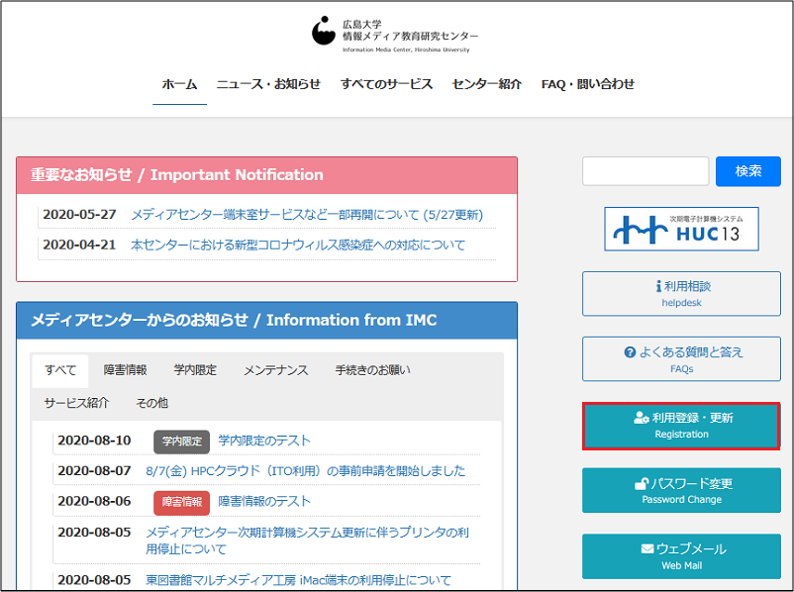Image resolution: width=794 pixels, height=592 pixels.
Task: Click the search text input field
Action: pos(645,171)
